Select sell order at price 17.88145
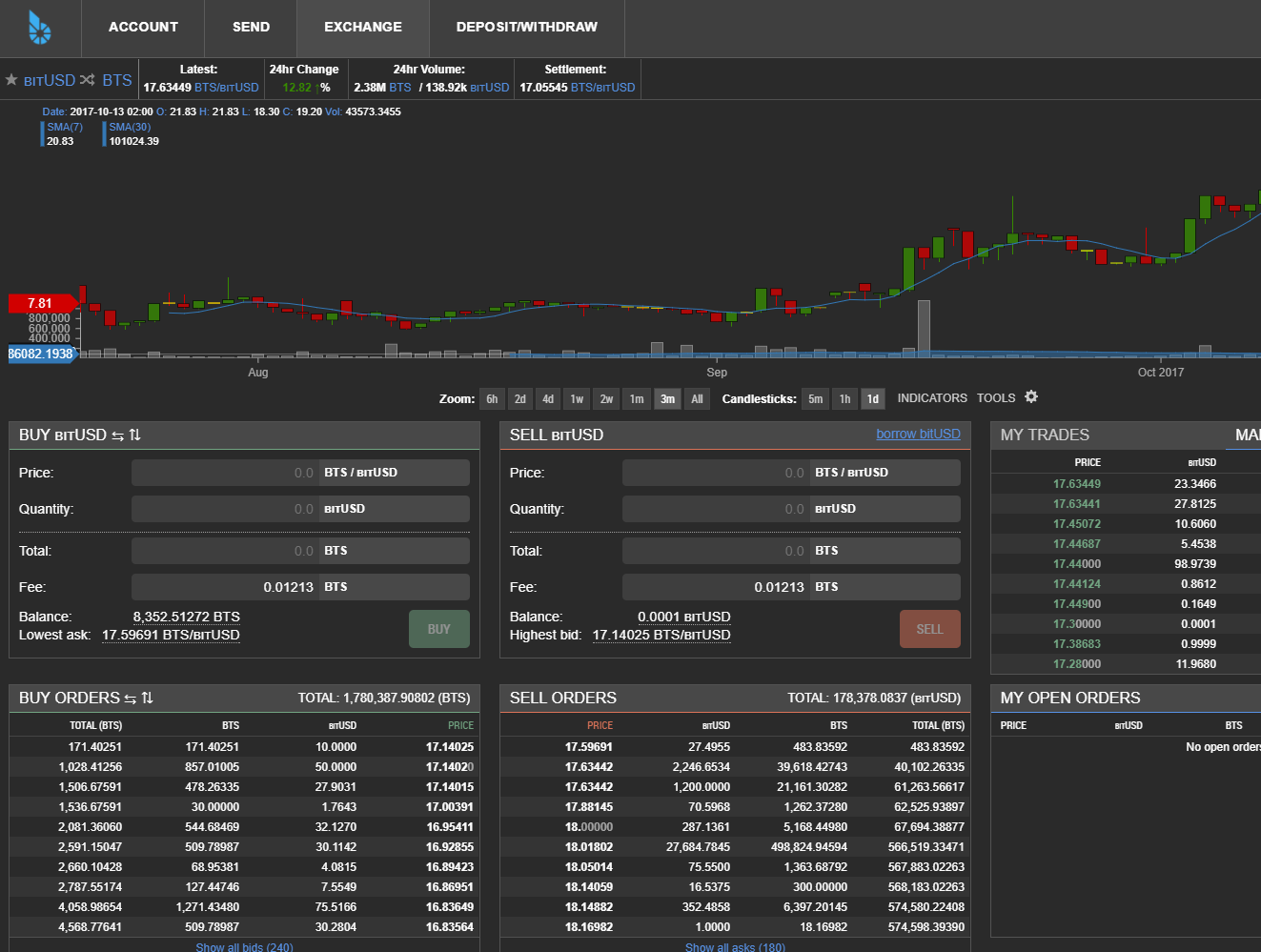Viewport: 1261px width, 952px height. pyautogui.click(x=735, y=807)
